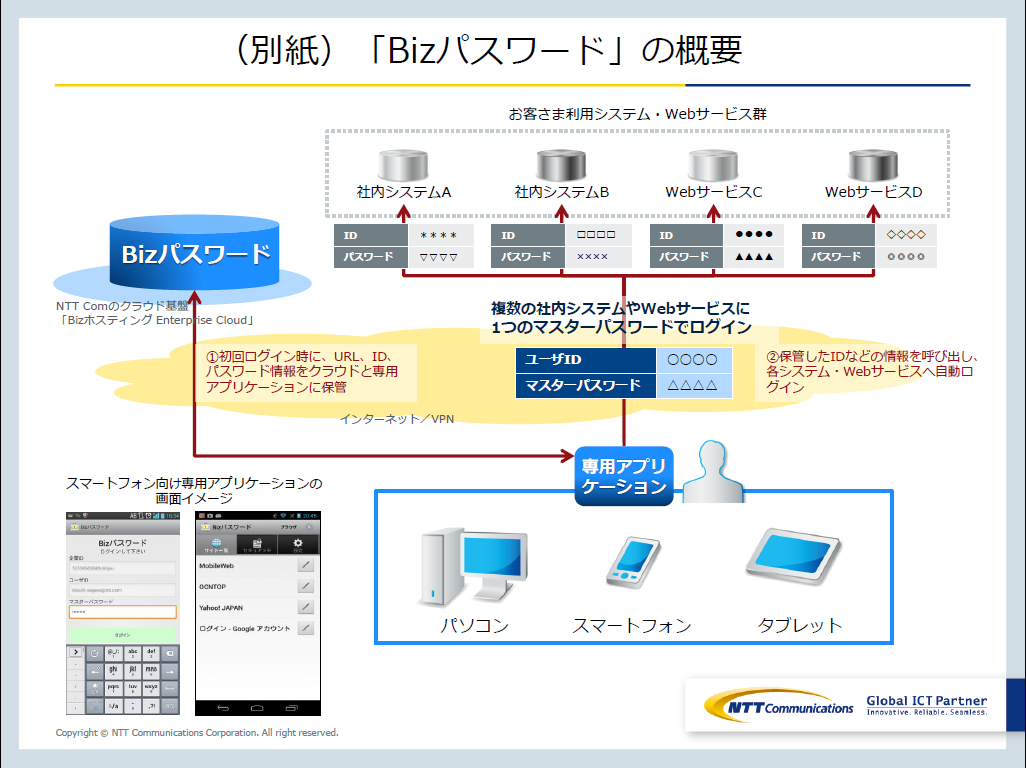The image size is (1026, 768).
Task: Tap the abc key on phone keyboard
Action: (x=133, y=653)
